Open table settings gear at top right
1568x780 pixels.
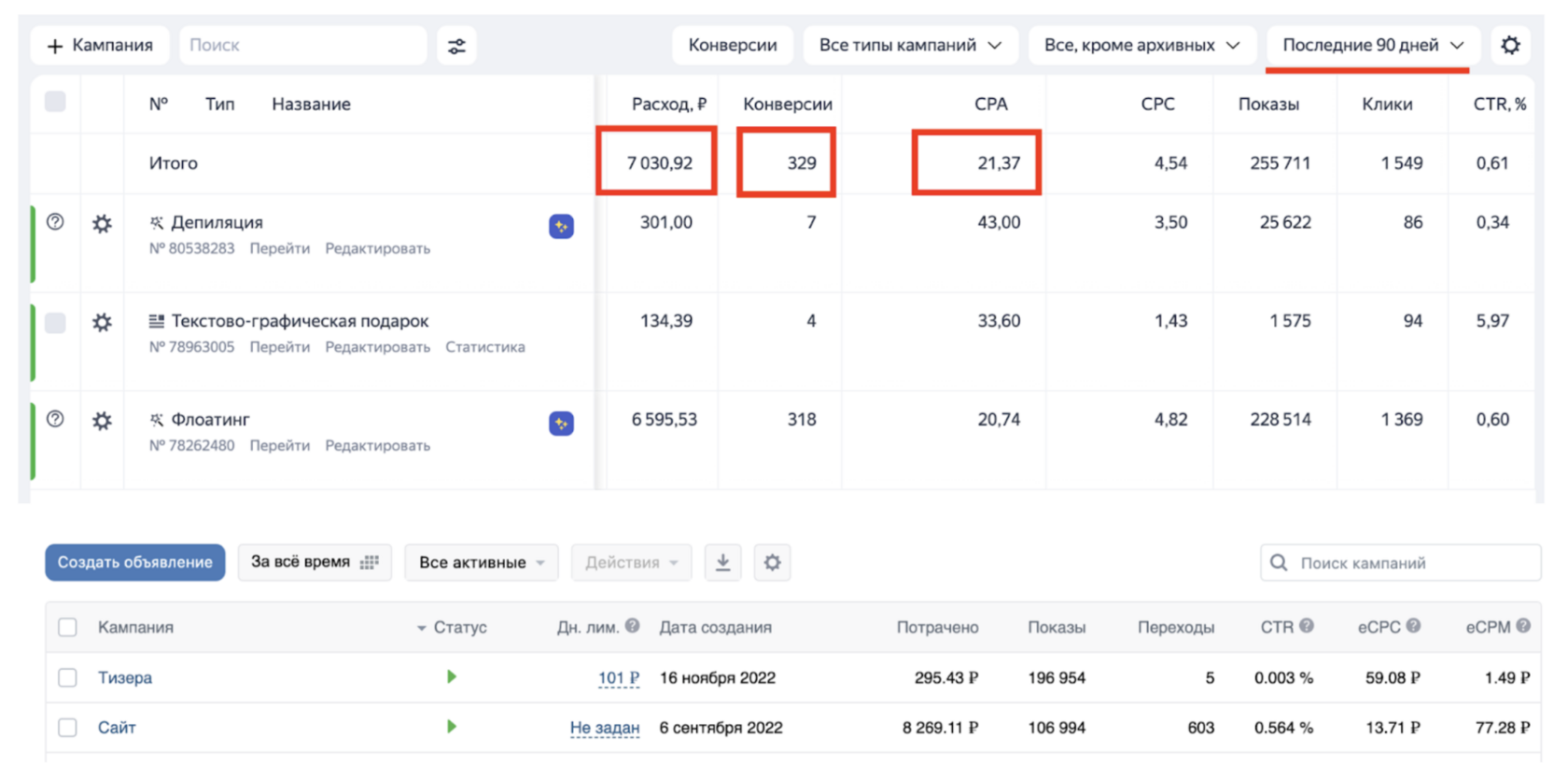point(1510,45)
